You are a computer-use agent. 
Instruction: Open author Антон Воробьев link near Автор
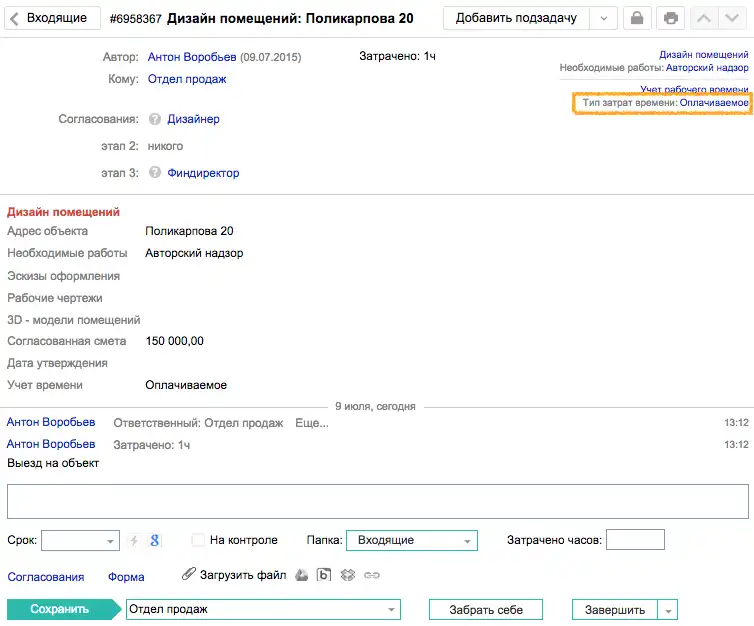[x=192, y=57]
